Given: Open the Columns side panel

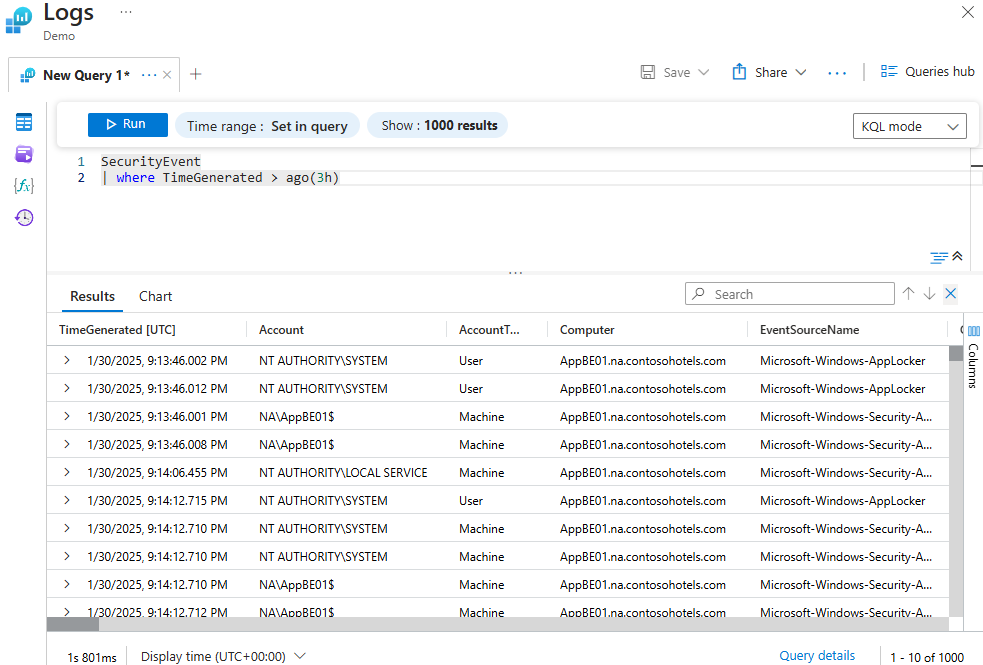Looking at the screenshot, I should tap(974, 356).
